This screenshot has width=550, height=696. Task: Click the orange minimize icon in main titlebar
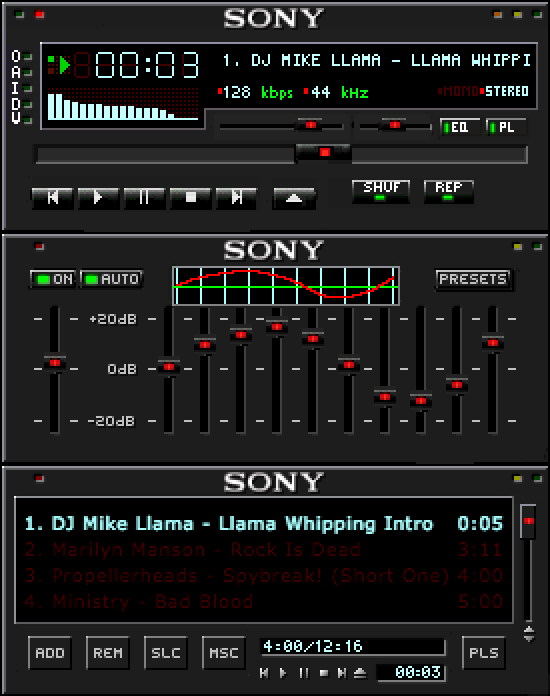click(498, 15)
